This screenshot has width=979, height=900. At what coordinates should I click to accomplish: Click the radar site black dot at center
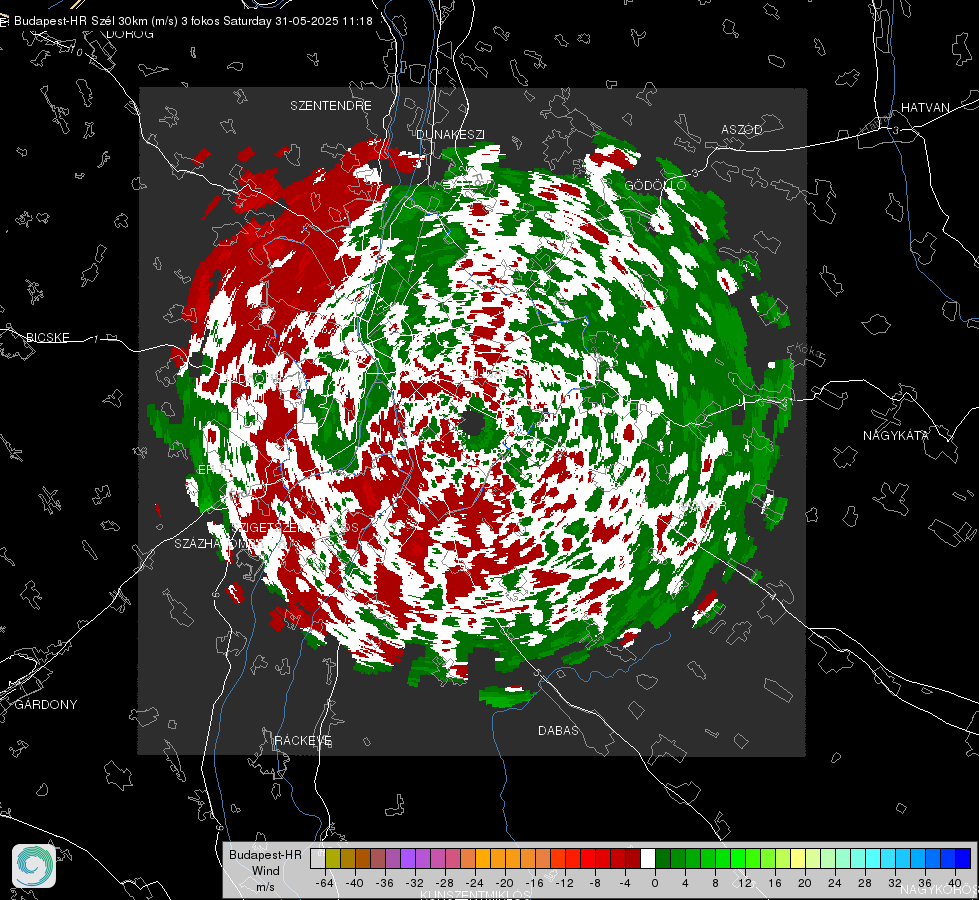pos(473,423)
